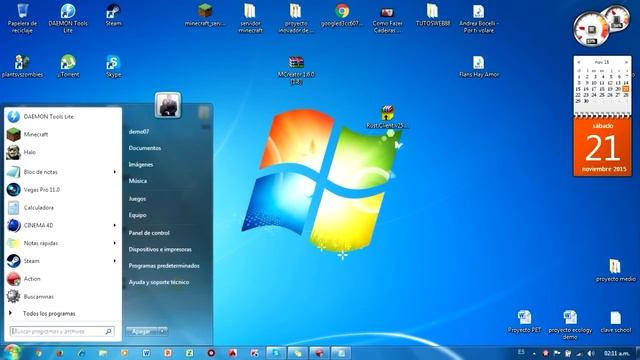Open Panel de control

click(x=149, y=233)
